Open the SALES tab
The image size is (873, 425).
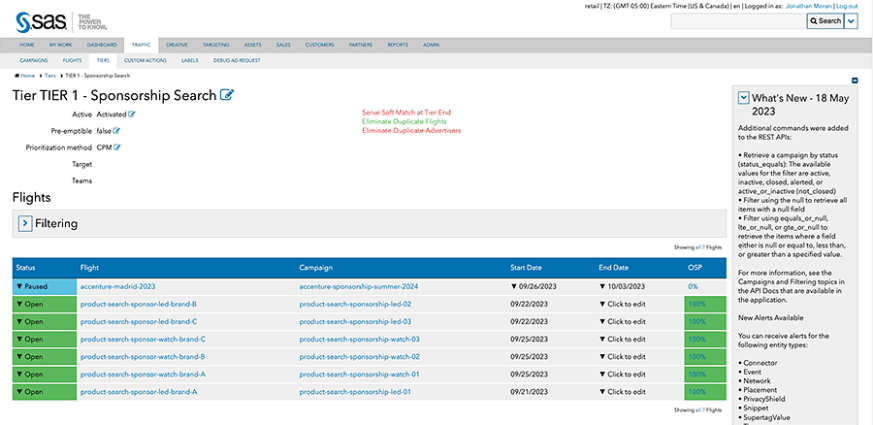[283, 45]
